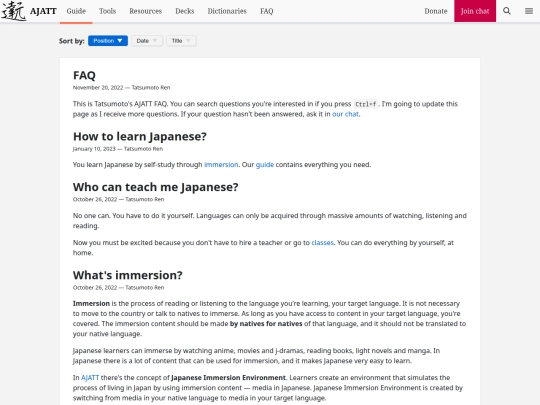Viewport: 540px width, 405px height.
Task: Sort posts by Title
Action: (x=181, y=41)
